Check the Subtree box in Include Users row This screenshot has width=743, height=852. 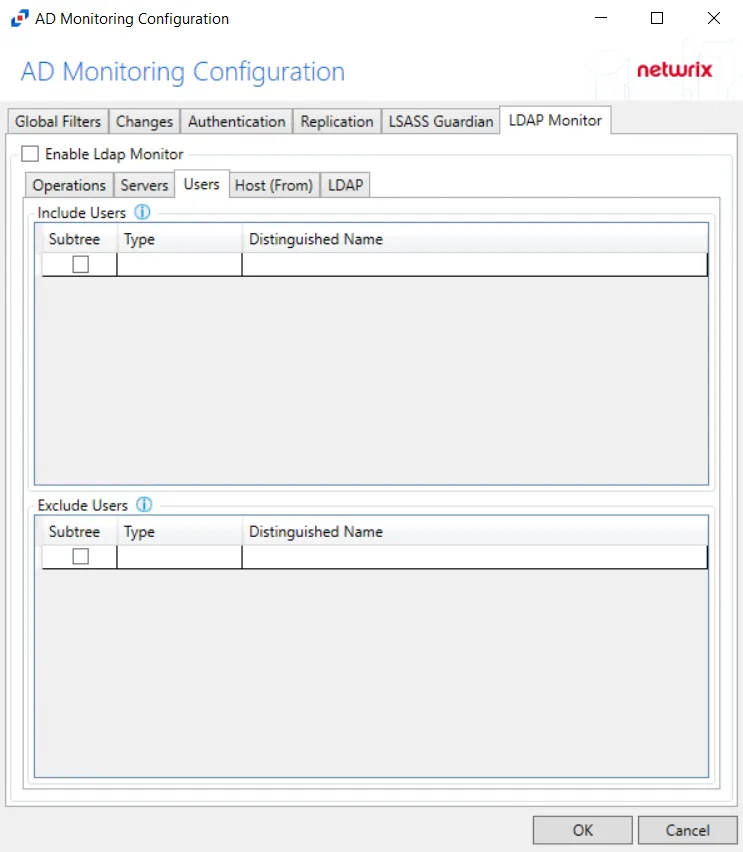80,265
